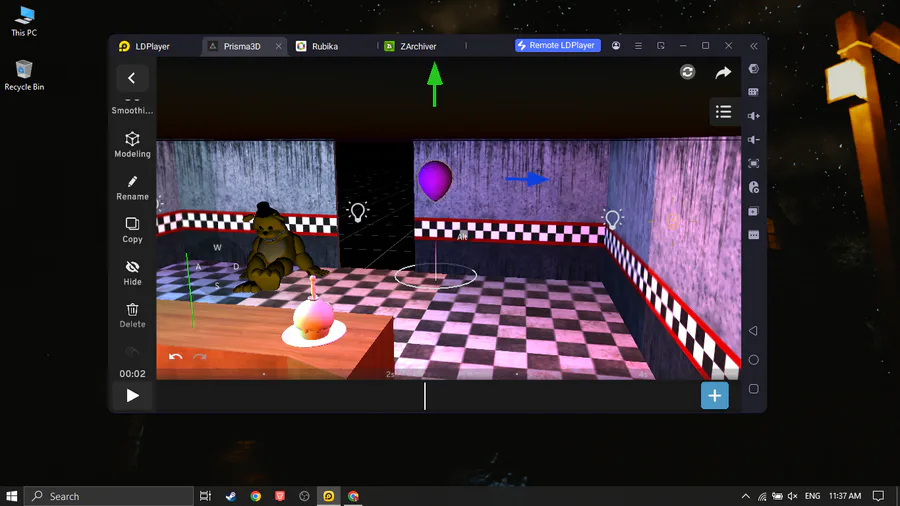Click the circular refresh icon in viewport
The height and width of the screenshot is (506, 900).
point(687,72)
